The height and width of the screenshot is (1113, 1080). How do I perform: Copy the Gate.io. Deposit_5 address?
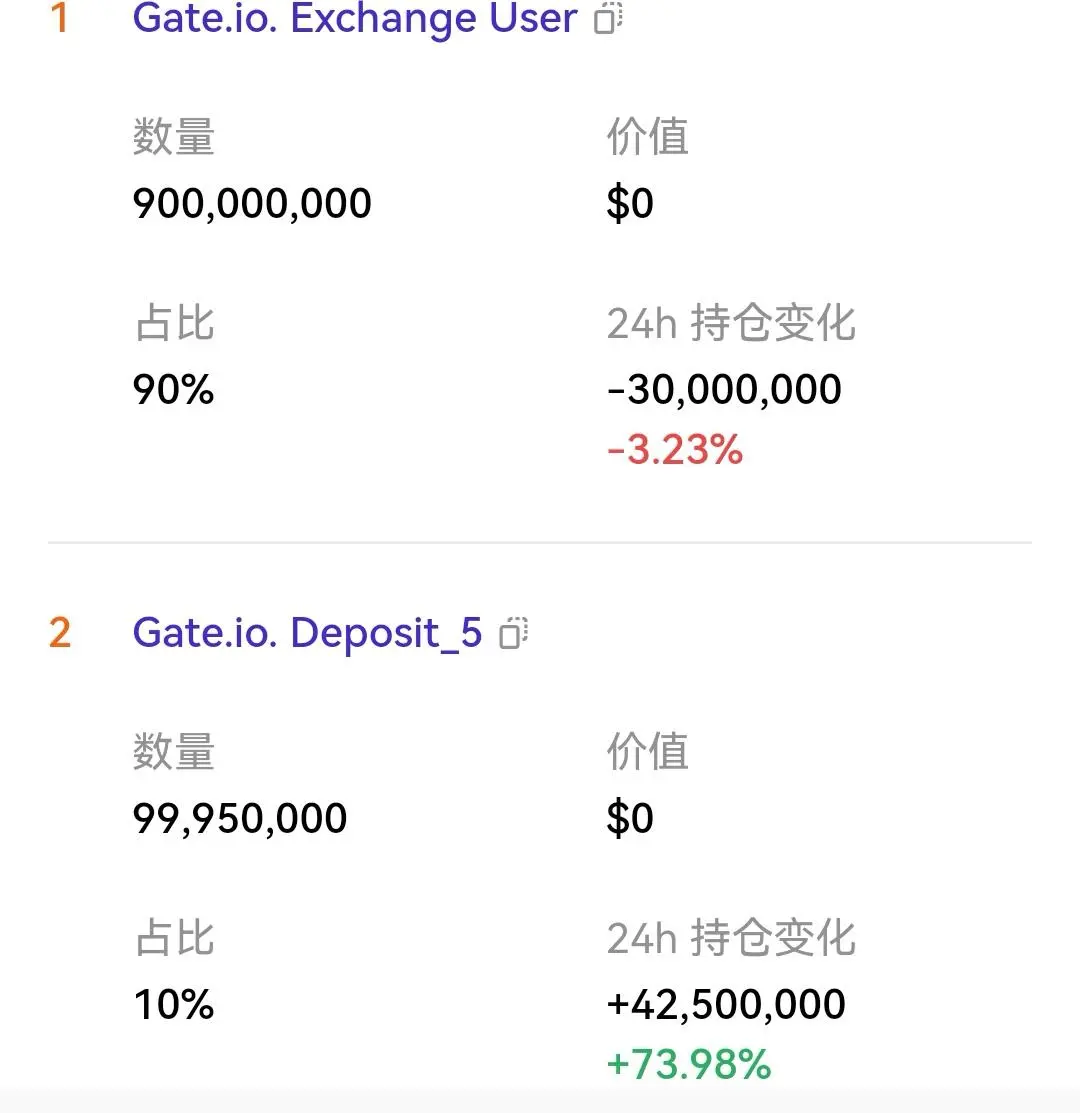(x=514, y=632)
